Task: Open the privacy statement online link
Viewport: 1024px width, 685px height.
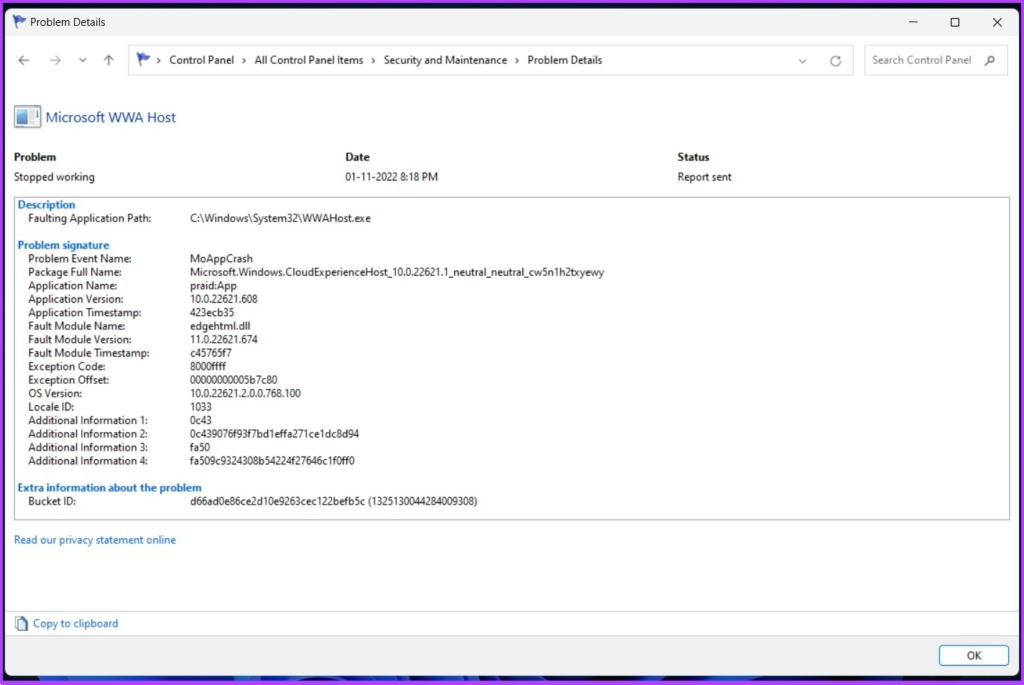Action: pyautogui.click(x=95, y=539)
